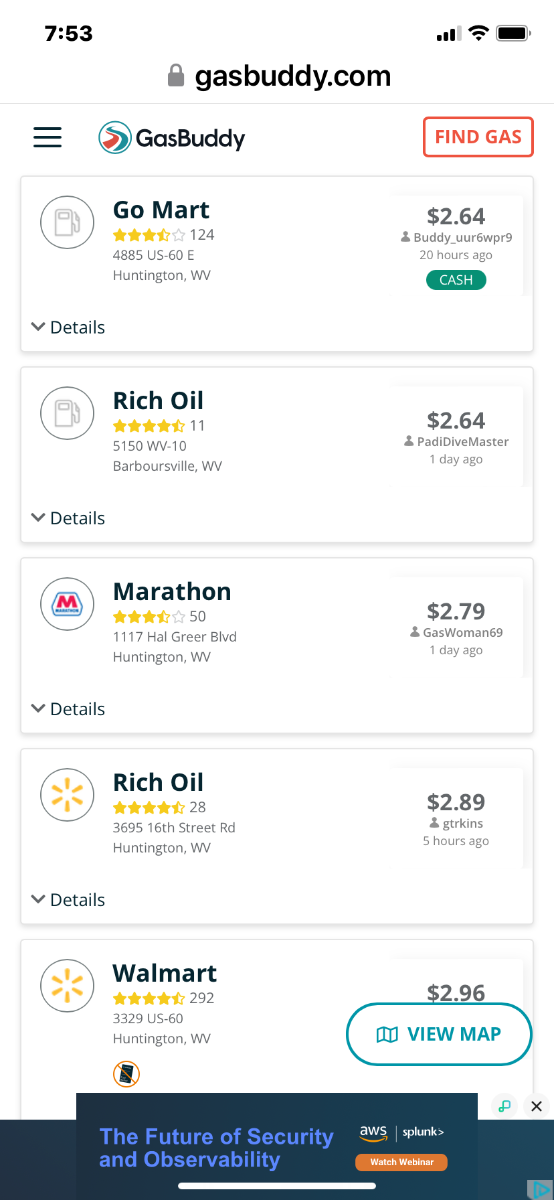Expand Details for Rich Oil Barboursville
This screenshot has height=1200, width=554.
point(68,518)
